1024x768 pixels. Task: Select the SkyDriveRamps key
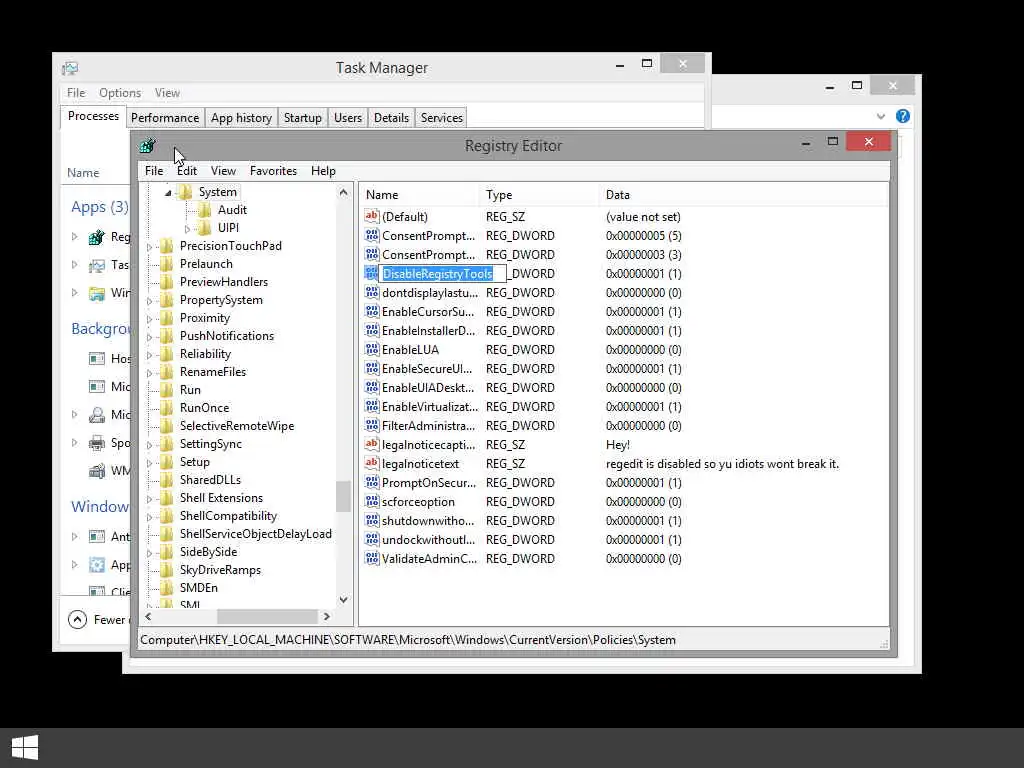[x=220, y=569]
